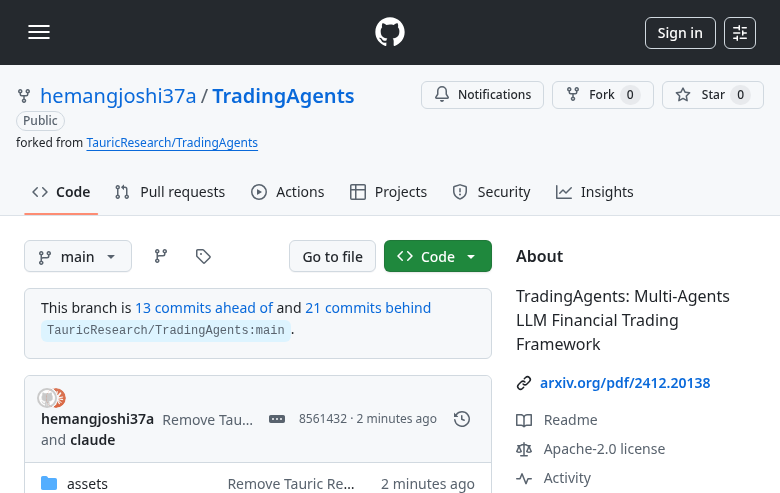This screenshot has height=493, width=780.
Task: Star the TradingAgents repository
Action: 712,95
